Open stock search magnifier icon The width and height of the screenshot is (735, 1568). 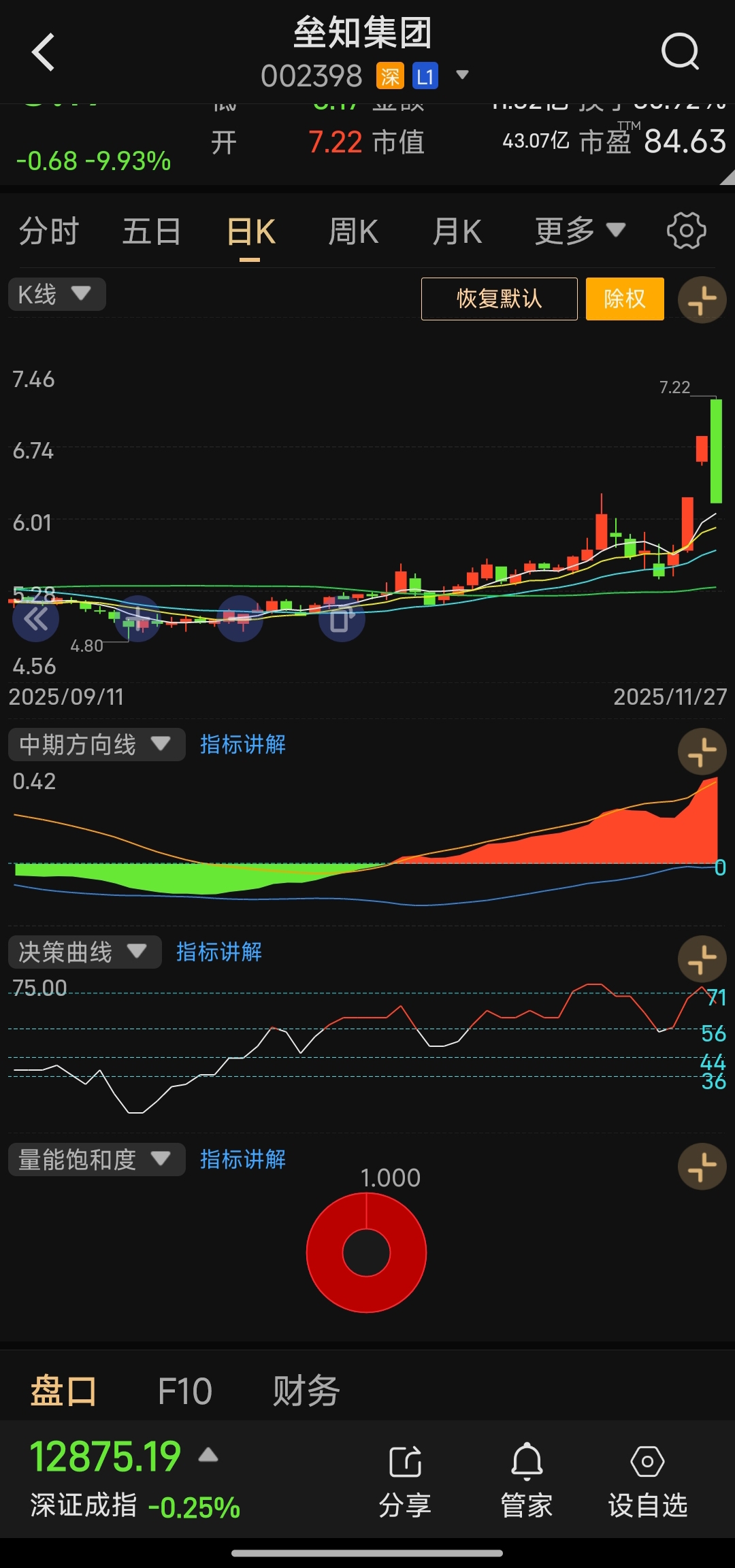coord(680,52)
